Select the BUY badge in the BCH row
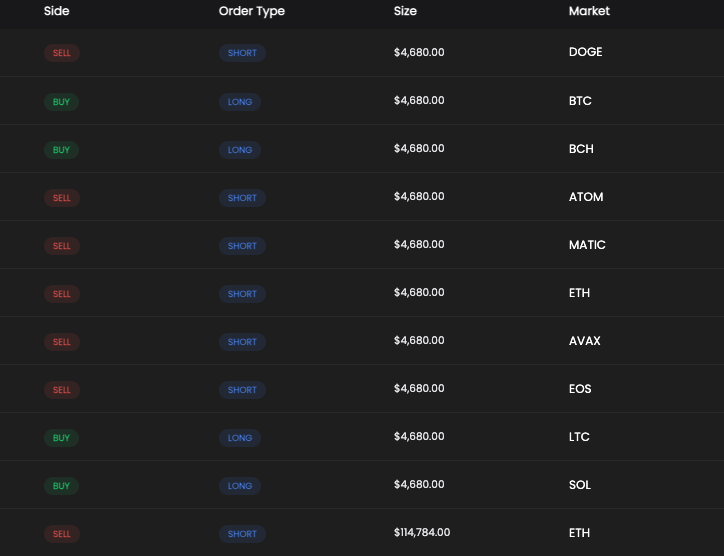This screenshot has width=724, height=556. (x=61, y=150)
